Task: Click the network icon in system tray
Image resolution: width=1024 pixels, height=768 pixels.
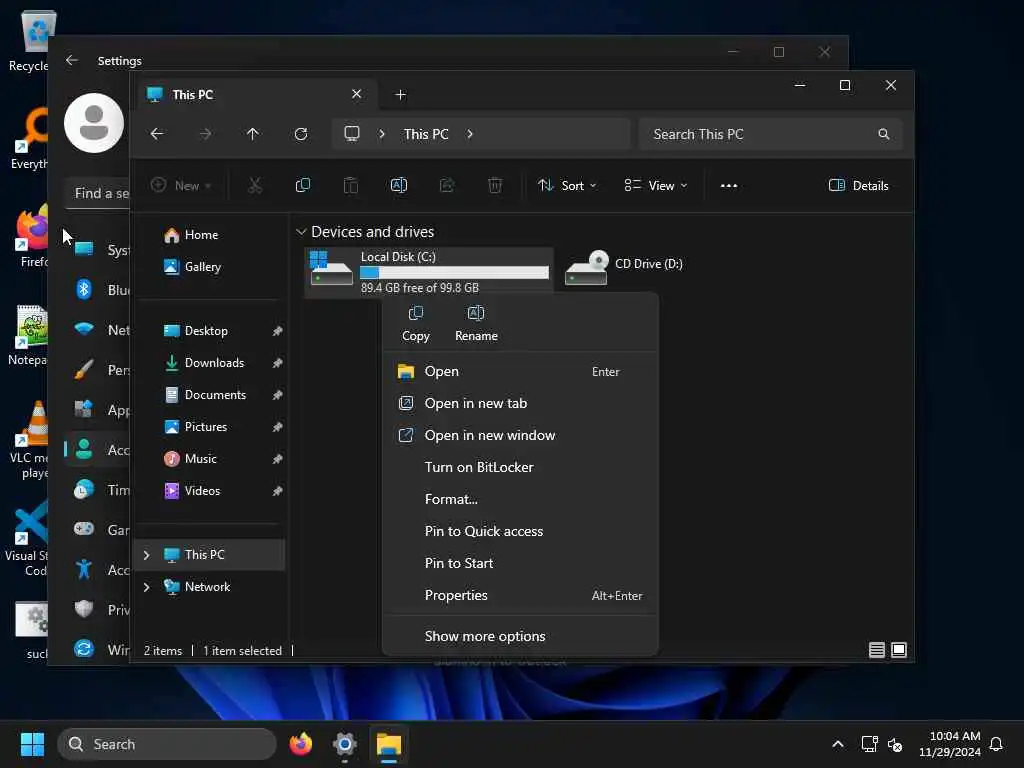Action: [869, 744]
